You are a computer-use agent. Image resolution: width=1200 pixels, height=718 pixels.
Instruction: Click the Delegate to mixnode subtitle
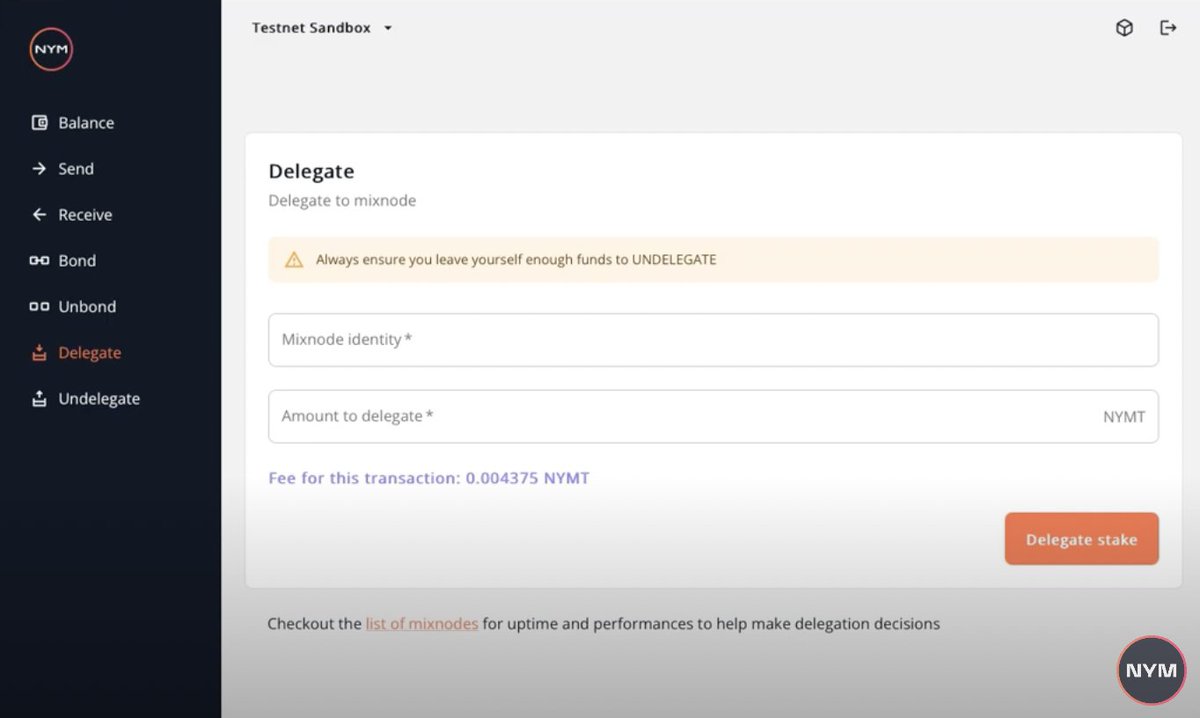342,201
